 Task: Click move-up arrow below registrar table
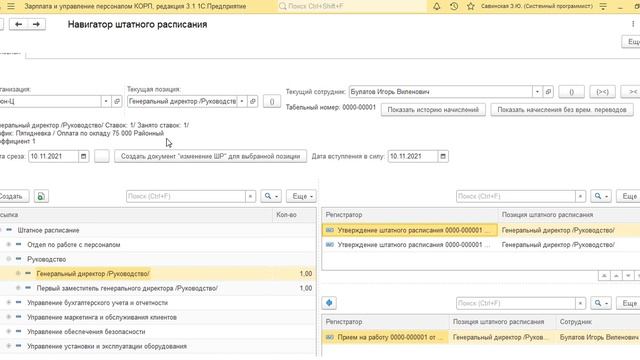click(x=616, y=276)
